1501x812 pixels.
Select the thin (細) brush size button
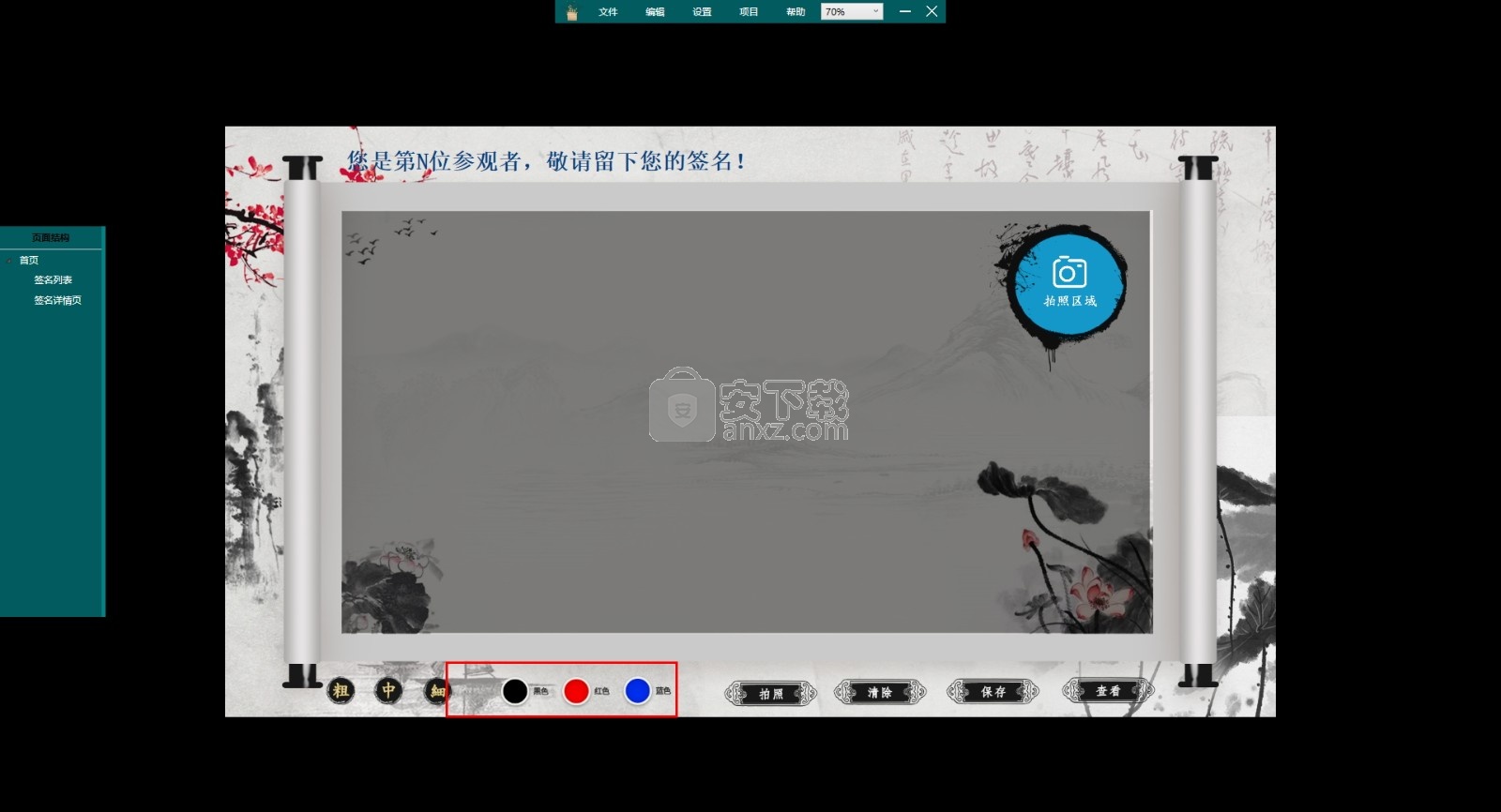[x=437, y=691]
